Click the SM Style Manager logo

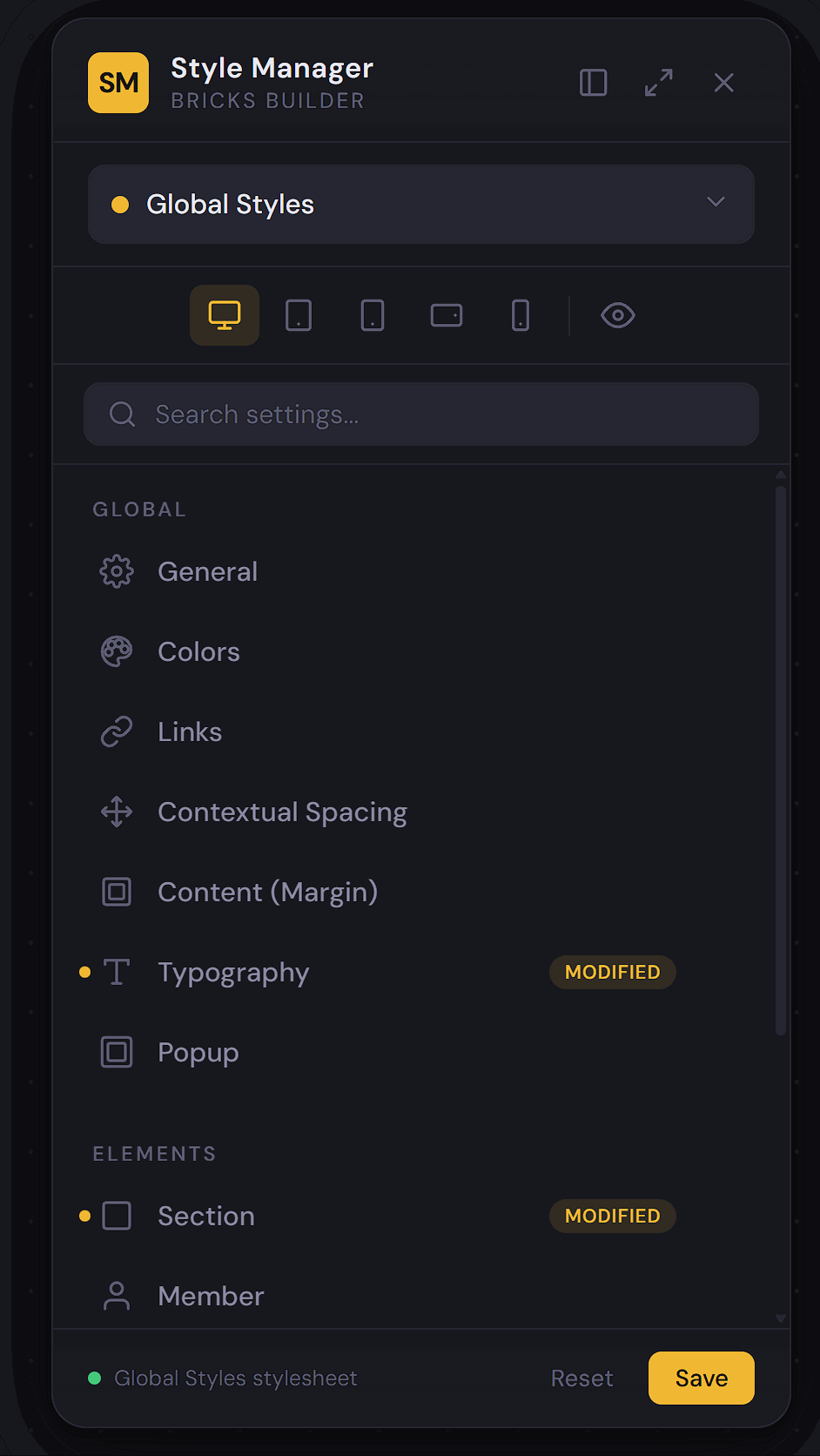[x=118, y=83]
